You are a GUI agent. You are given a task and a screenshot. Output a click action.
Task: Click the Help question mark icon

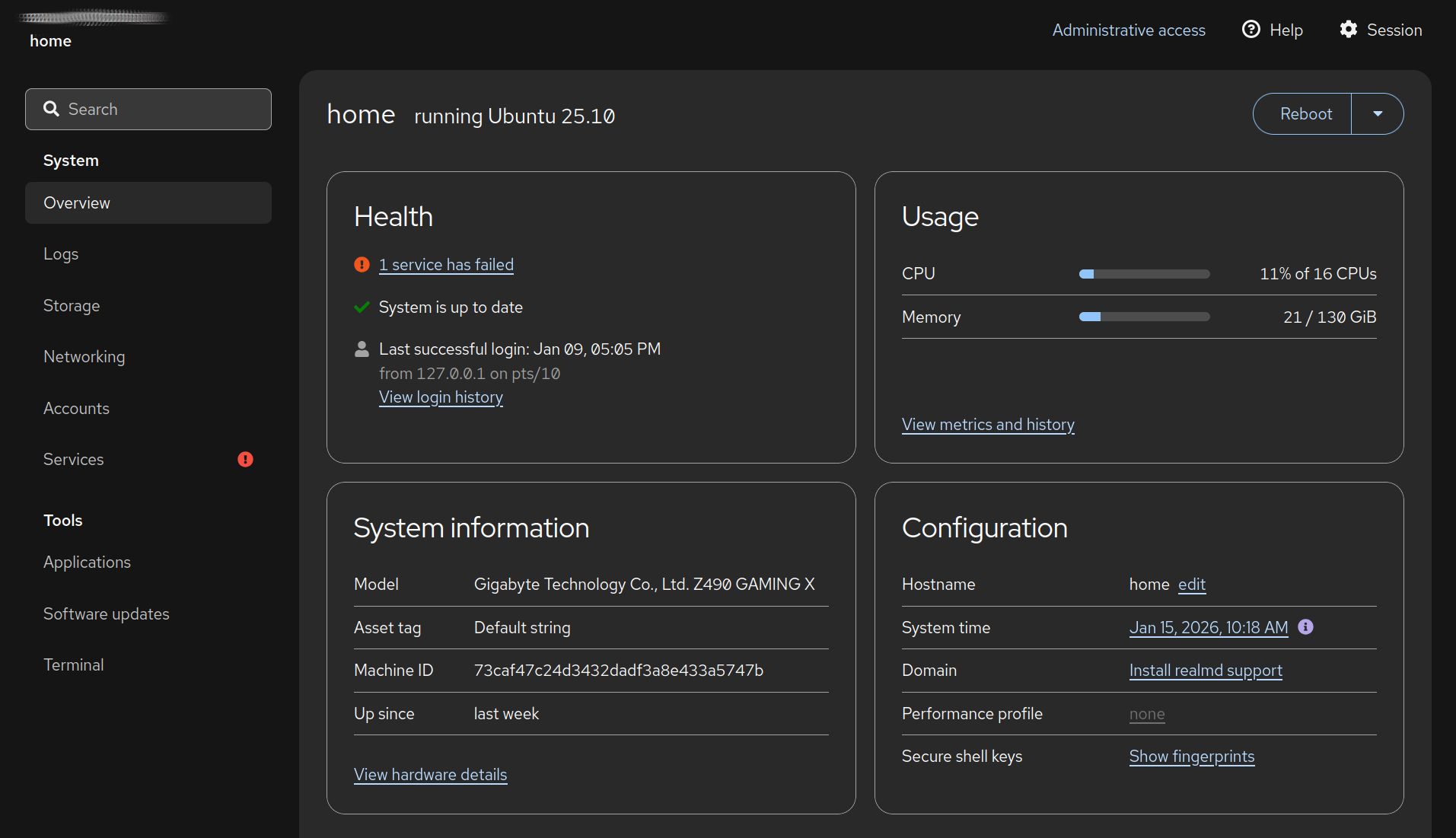click(1251, 30)
